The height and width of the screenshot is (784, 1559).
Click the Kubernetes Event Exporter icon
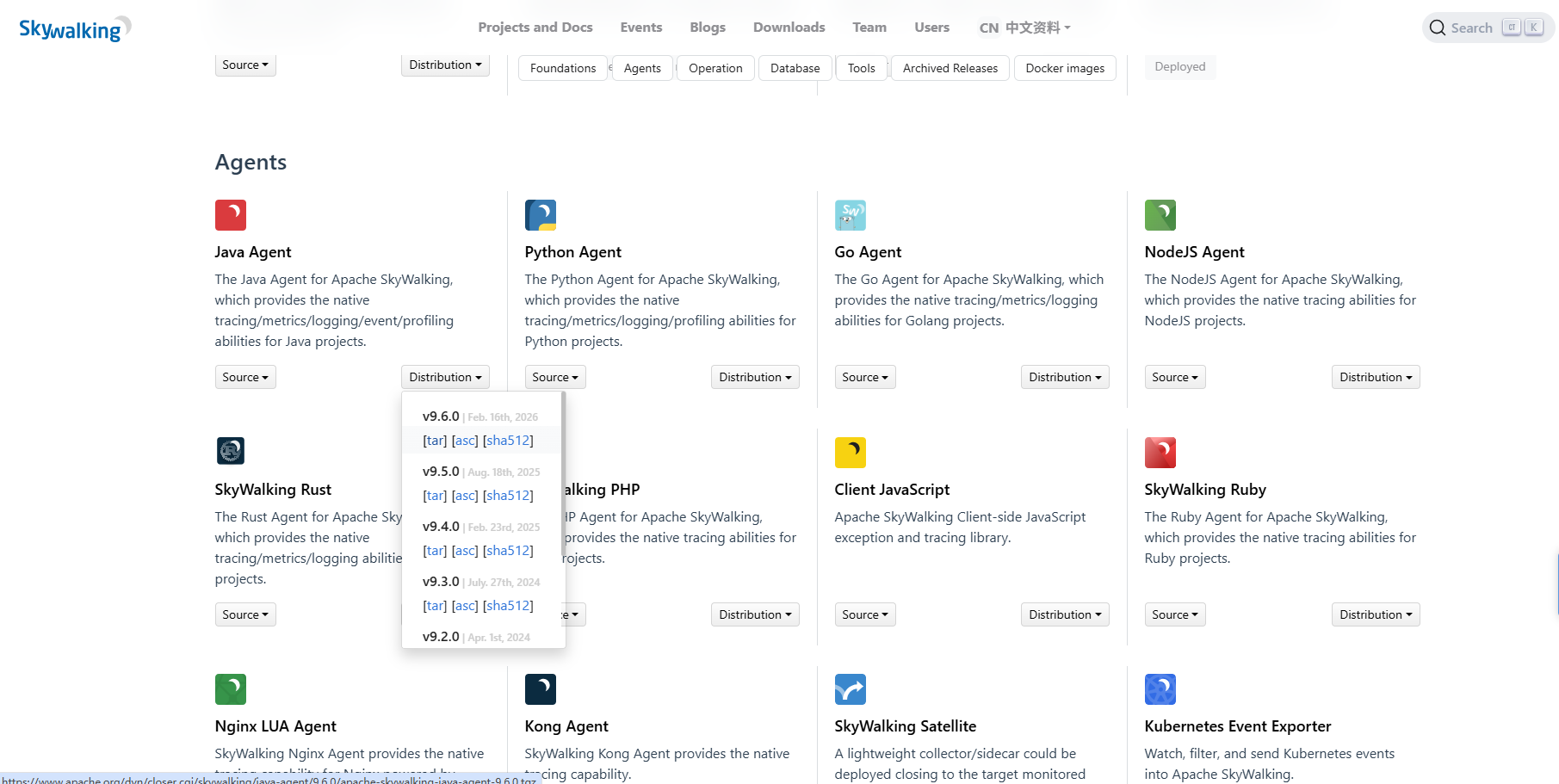1160,689
